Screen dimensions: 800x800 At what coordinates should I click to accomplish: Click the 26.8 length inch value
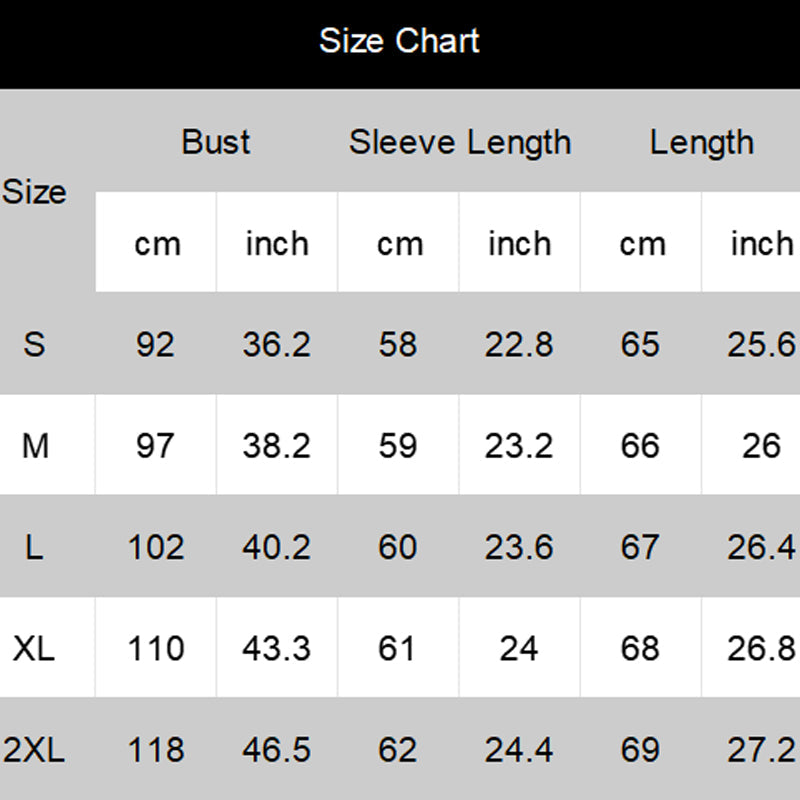pyautogui.click(x=761, y=648)
